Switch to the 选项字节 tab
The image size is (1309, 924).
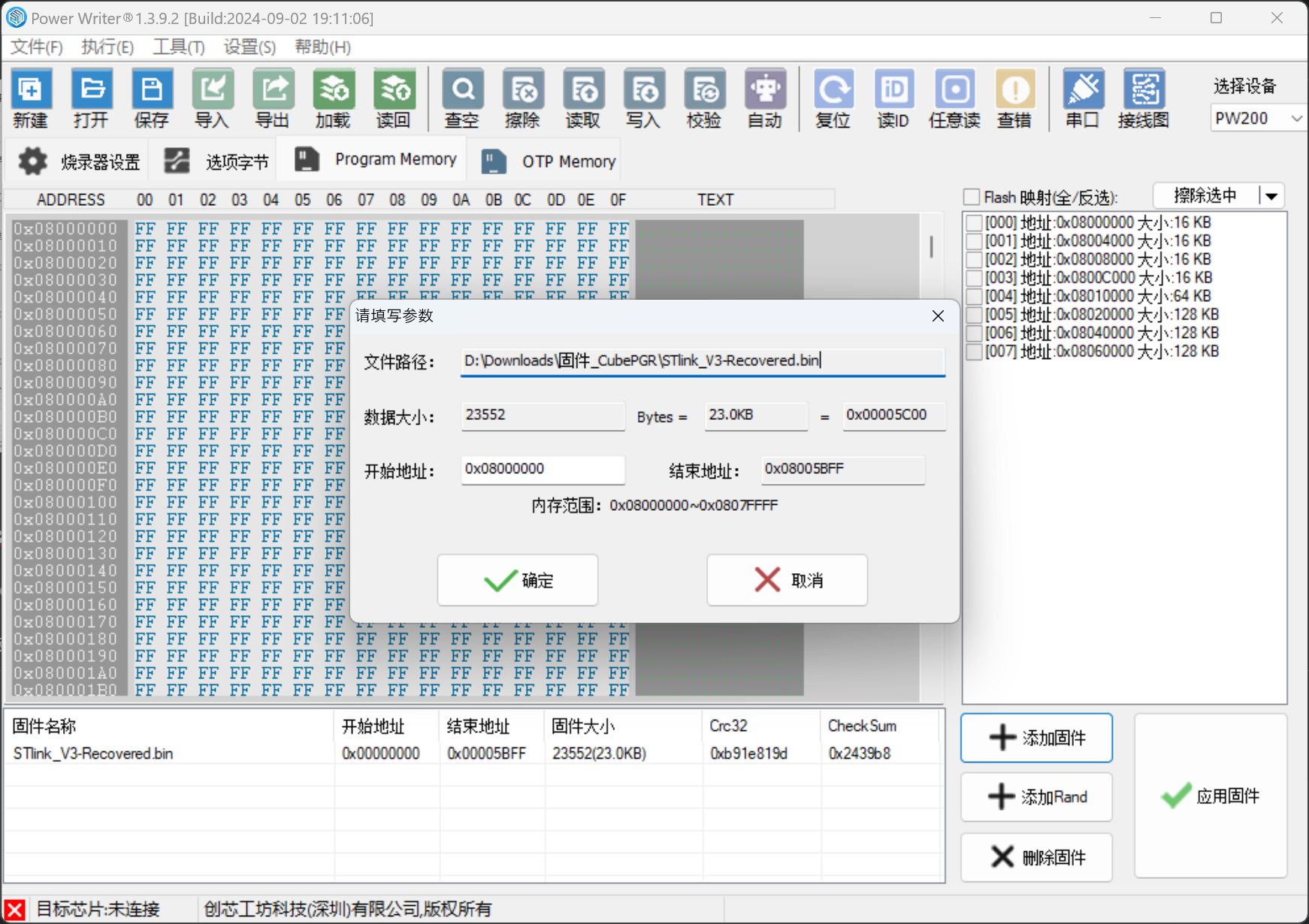pos(214,161)
